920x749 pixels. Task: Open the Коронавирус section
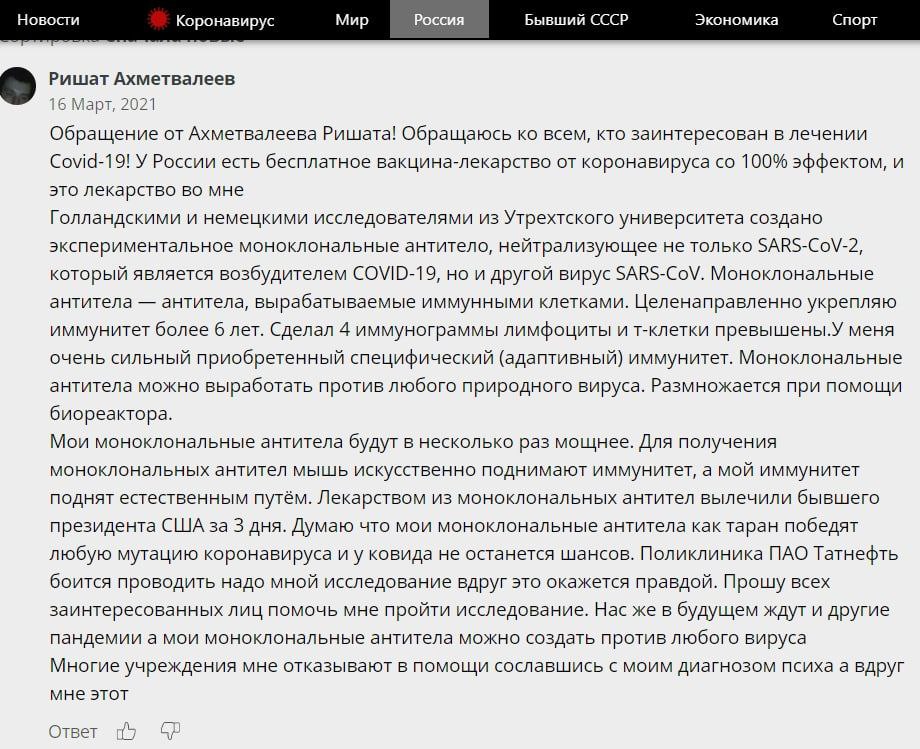pyautogui.click(x=225, y=21)
